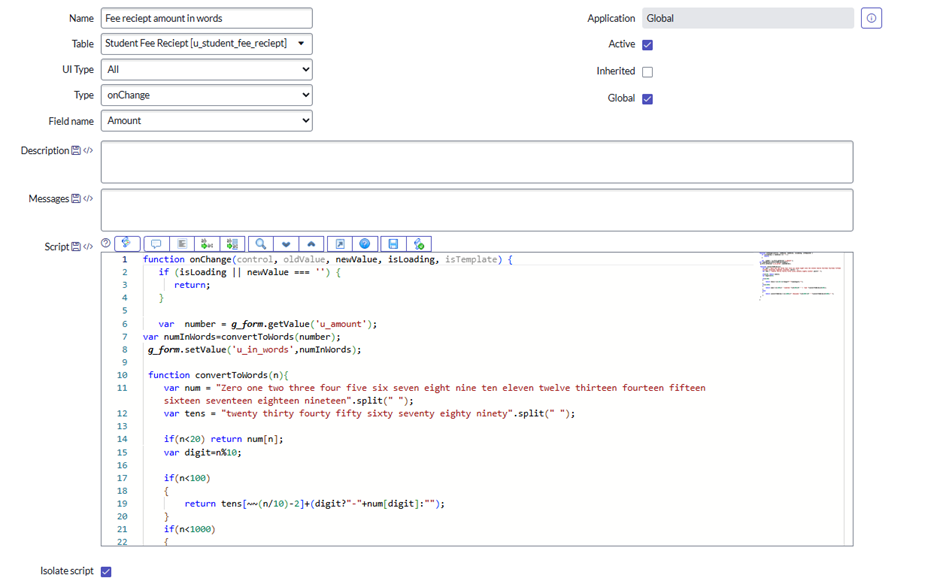This screenshot has height=587, width=940.
Task: Expand the Field name dropdown showing Amount
Action: (x=206, y=121)
